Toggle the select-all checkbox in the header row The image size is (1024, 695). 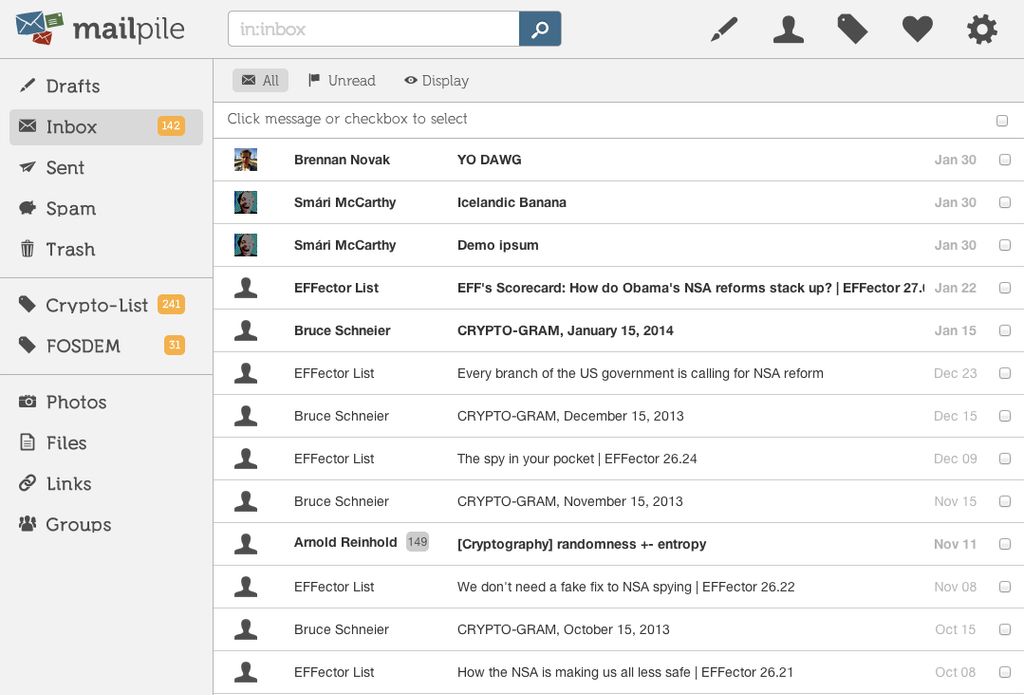coord(1002,119)
